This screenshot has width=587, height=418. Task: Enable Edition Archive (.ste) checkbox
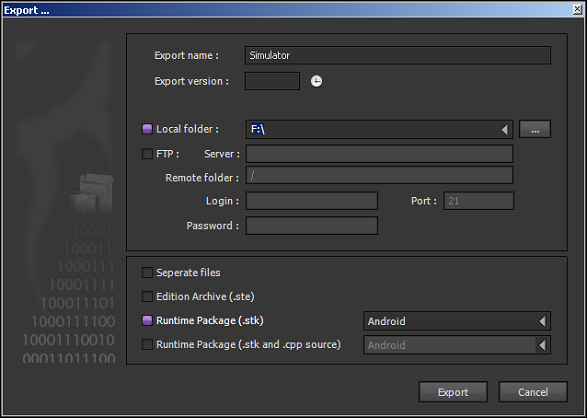pos(147,296)
